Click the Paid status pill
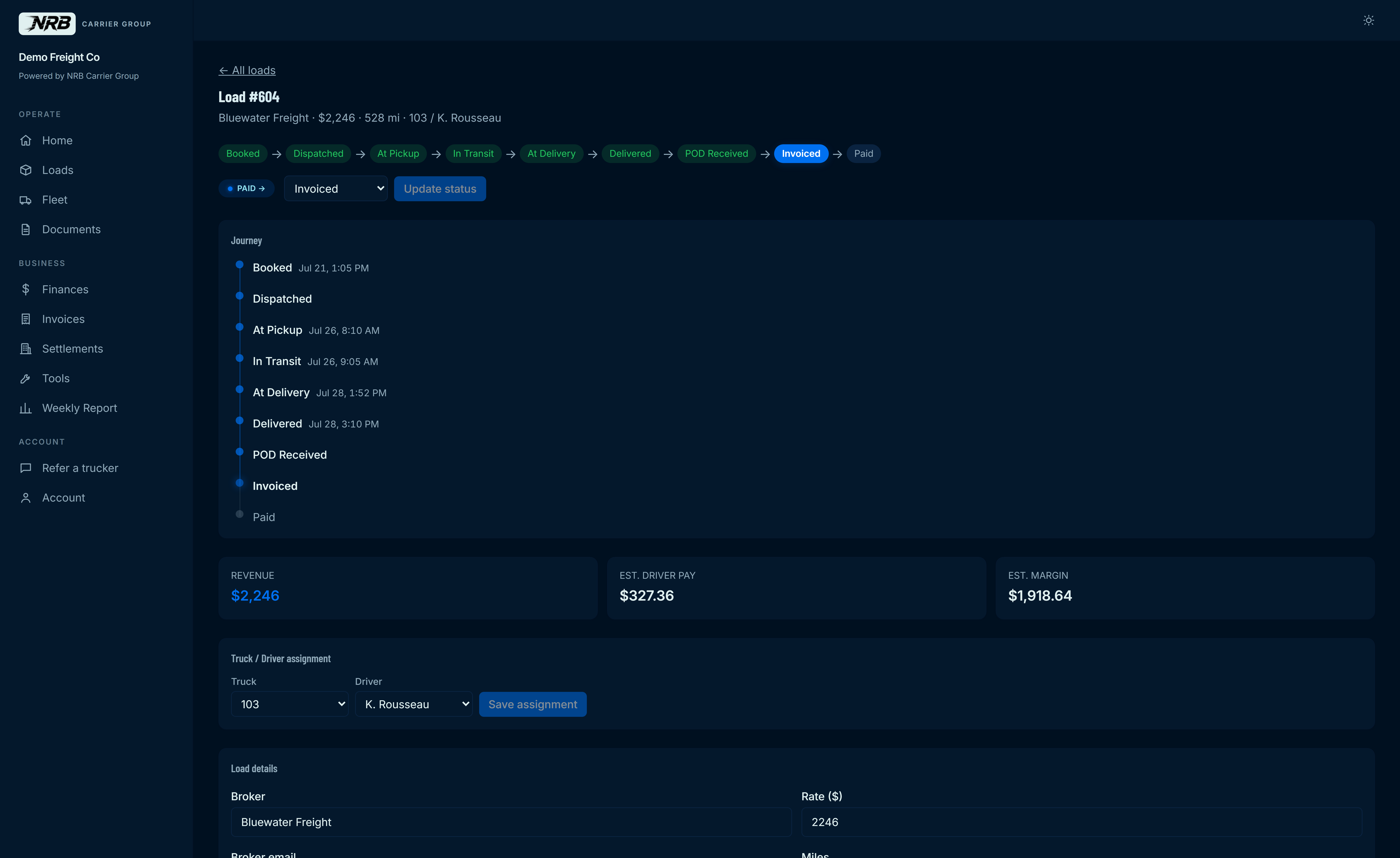Viewport: 1400px width, 858px height. pos(864,154)
